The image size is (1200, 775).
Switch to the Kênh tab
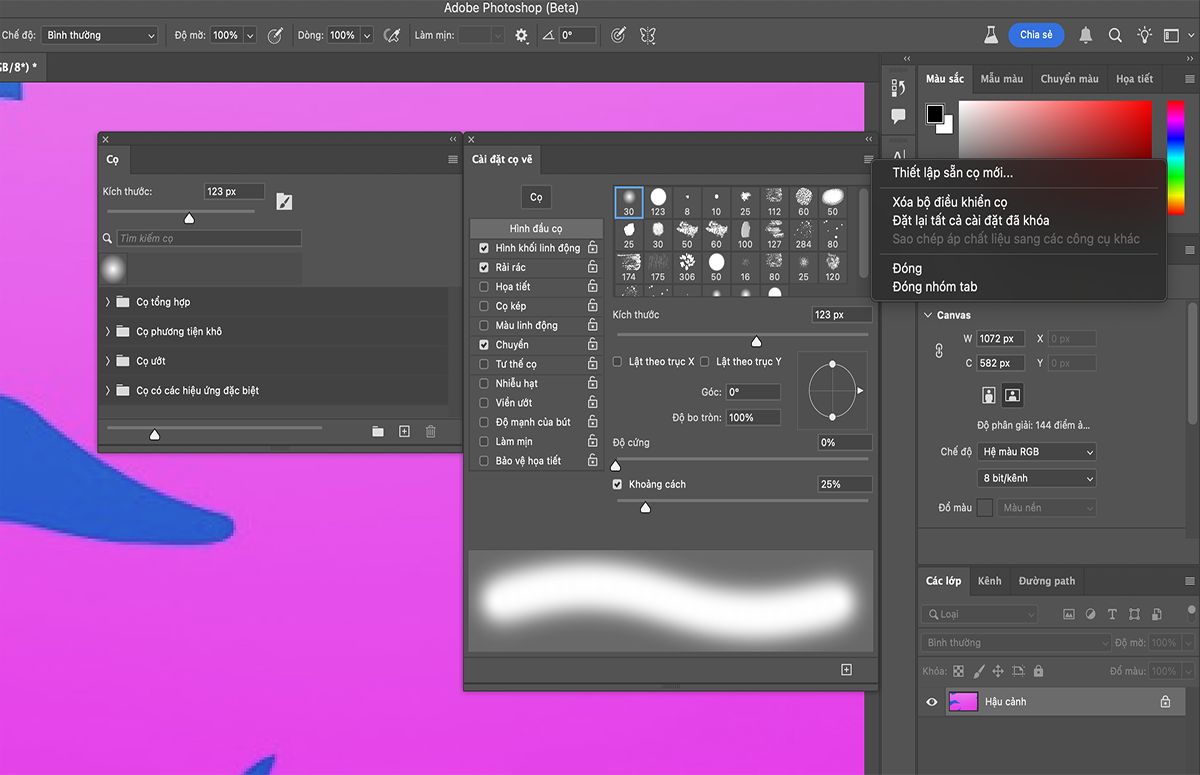coord(989,581)
